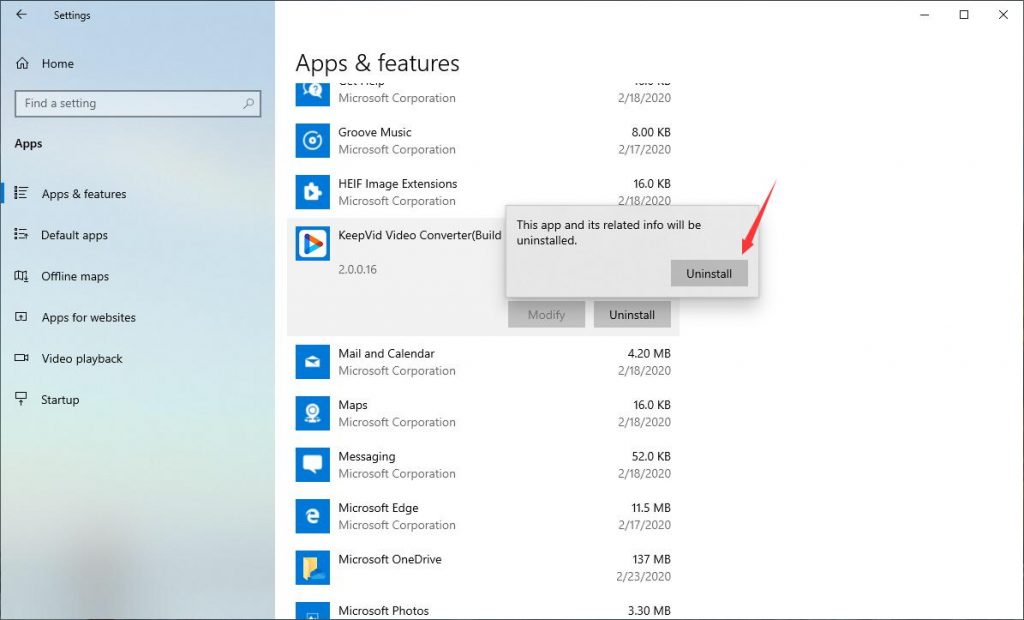Viewport: 1024px width, 620px height.
Task: Select the Microsoft Edge entry name
Action: [378, 508]
